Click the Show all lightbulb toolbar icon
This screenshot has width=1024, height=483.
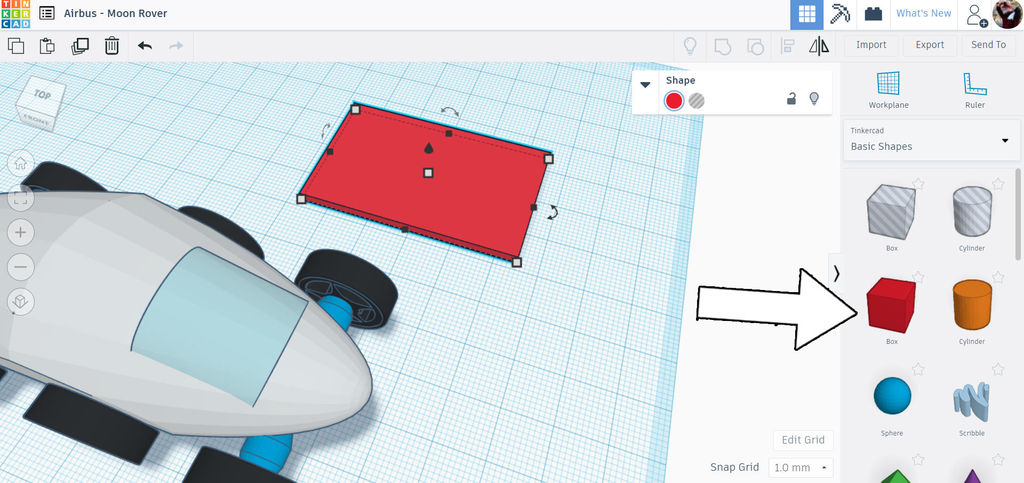690,46
